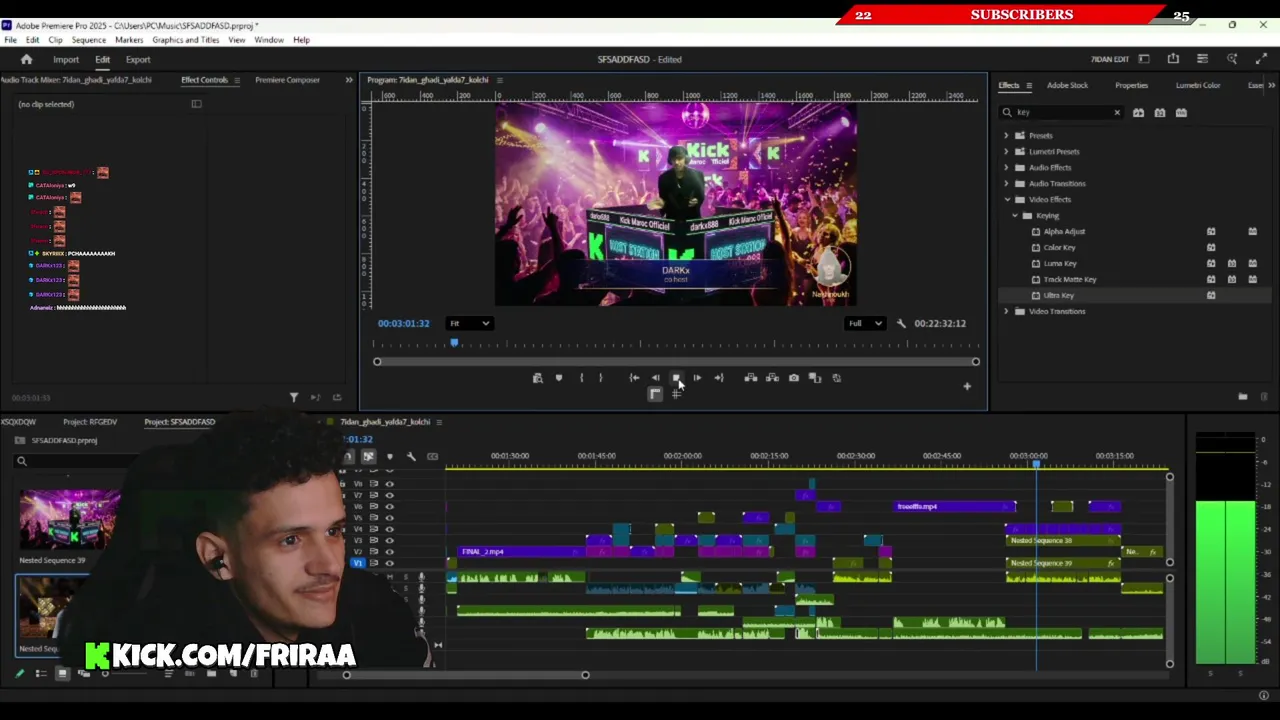
Task: Hide track V2 with eye toggle
Action: (x=390, y=552)
